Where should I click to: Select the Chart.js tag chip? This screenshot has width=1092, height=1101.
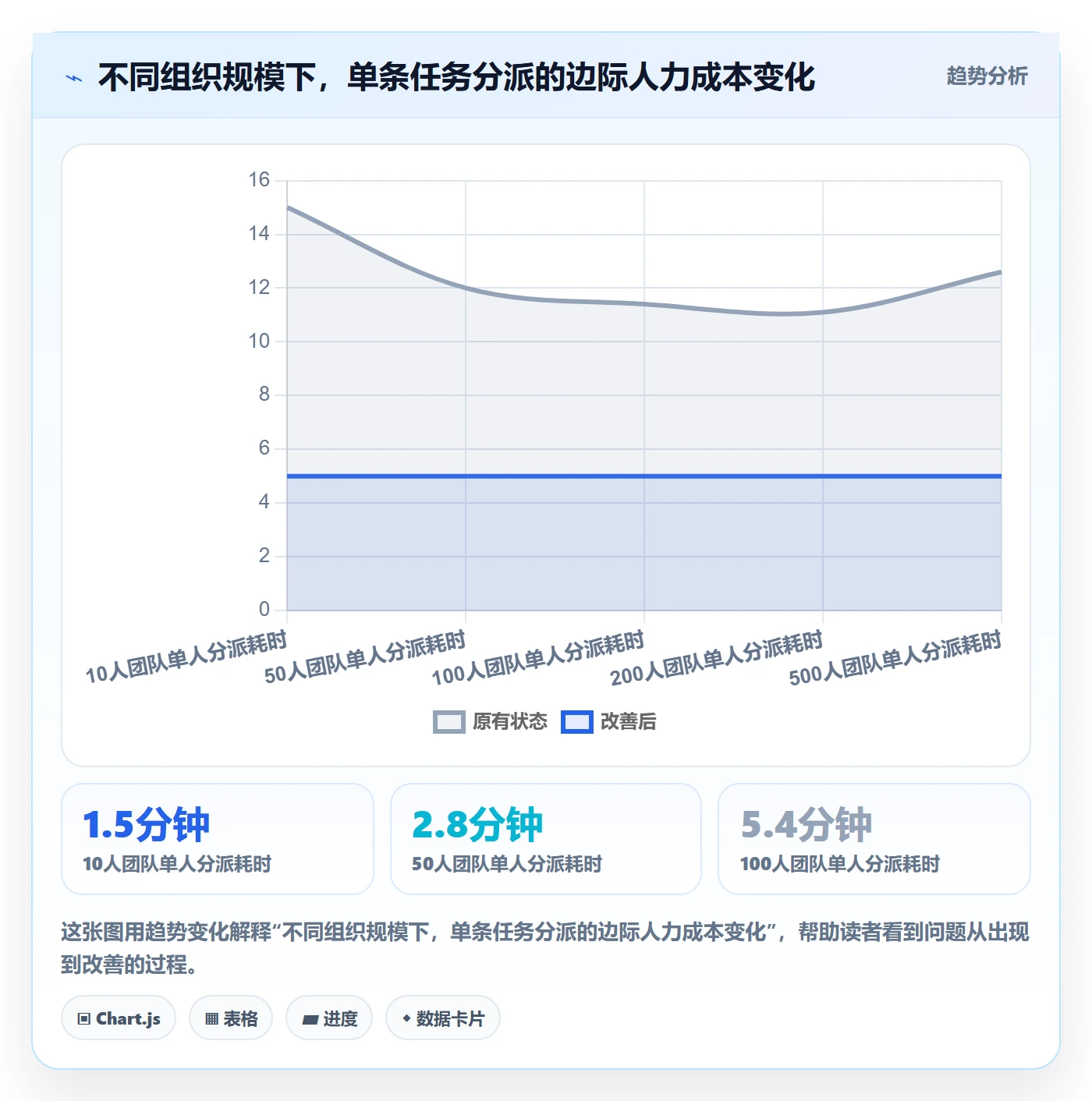pos(119,1018)
